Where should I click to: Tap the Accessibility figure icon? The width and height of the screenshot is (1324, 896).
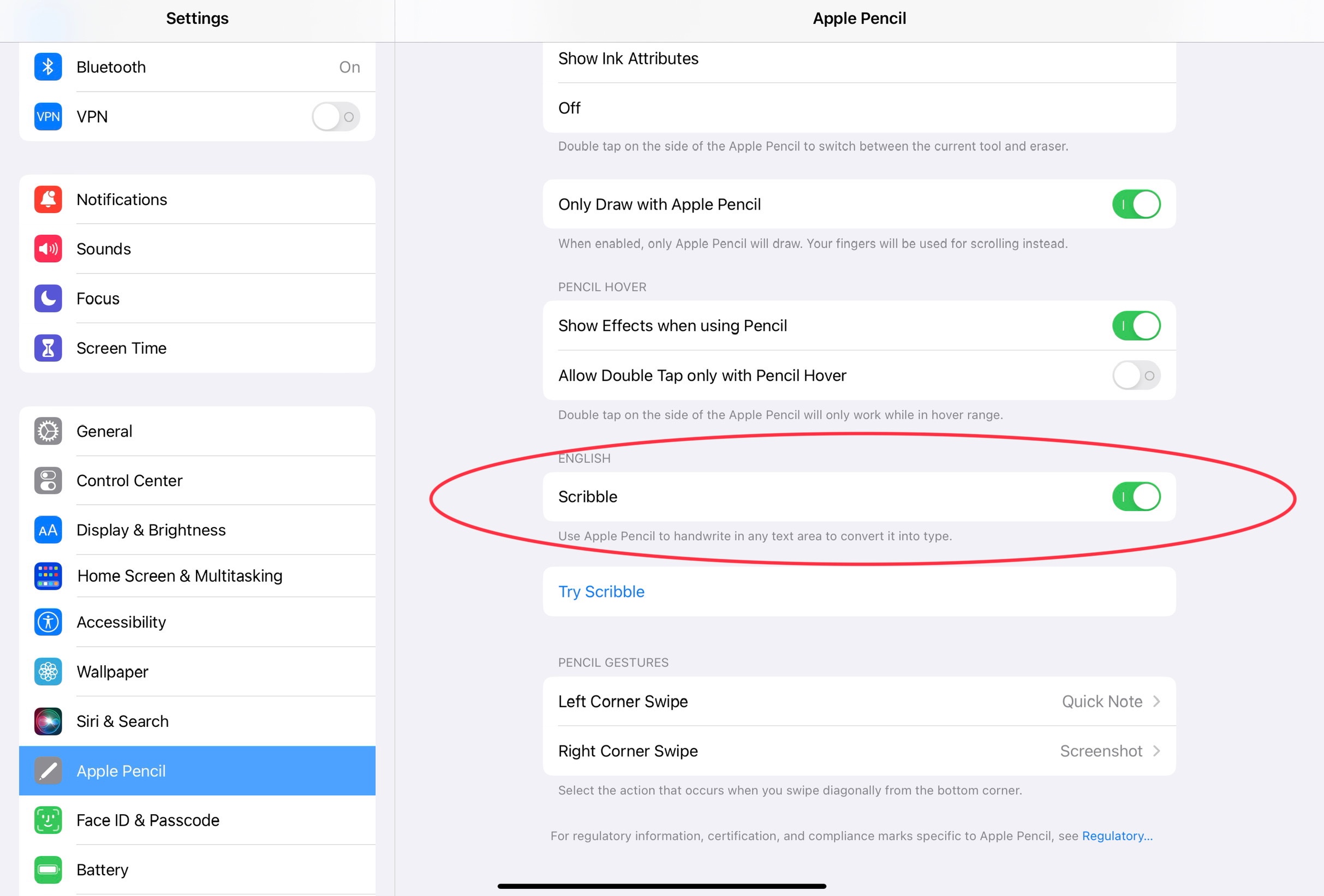pos(48,622)
